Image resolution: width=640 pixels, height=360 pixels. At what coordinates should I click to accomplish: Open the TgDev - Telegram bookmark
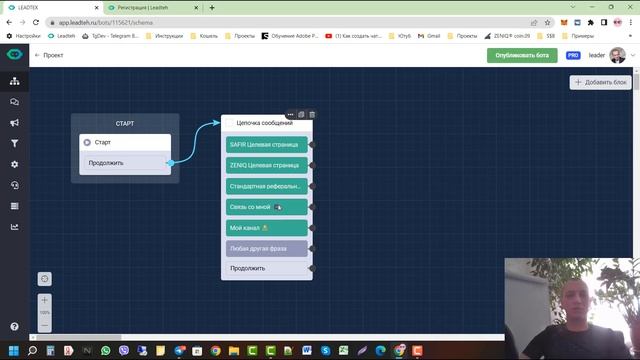pos(111,36)
